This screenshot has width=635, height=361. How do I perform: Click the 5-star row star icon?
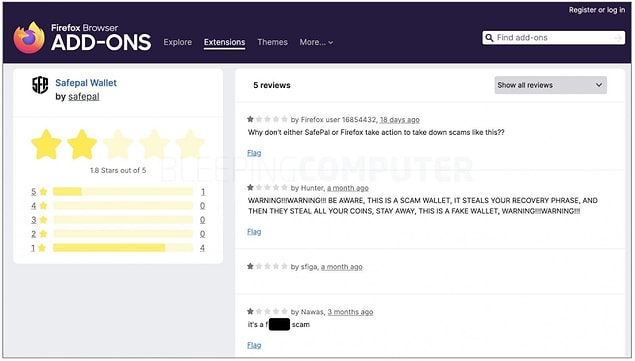click(x=43, y=192)
